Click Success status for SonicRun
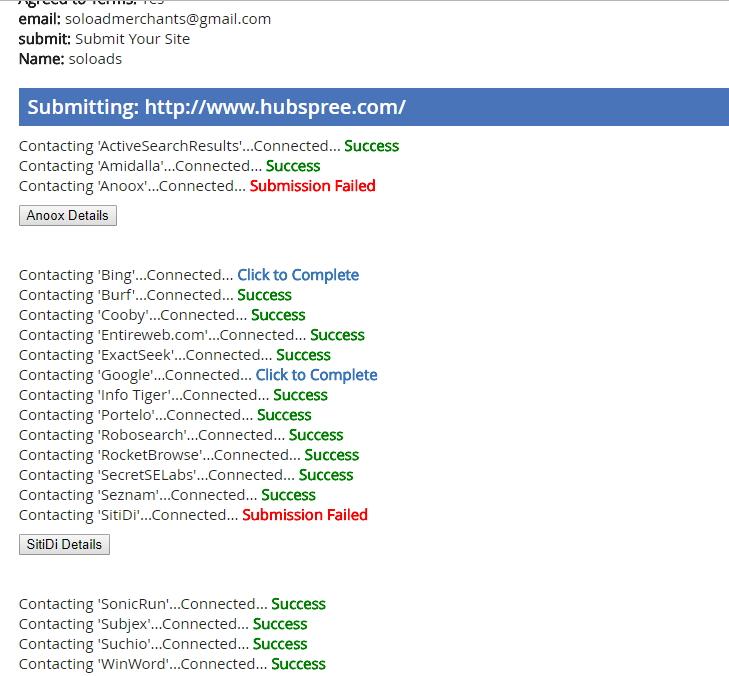 tap(298, 604)
